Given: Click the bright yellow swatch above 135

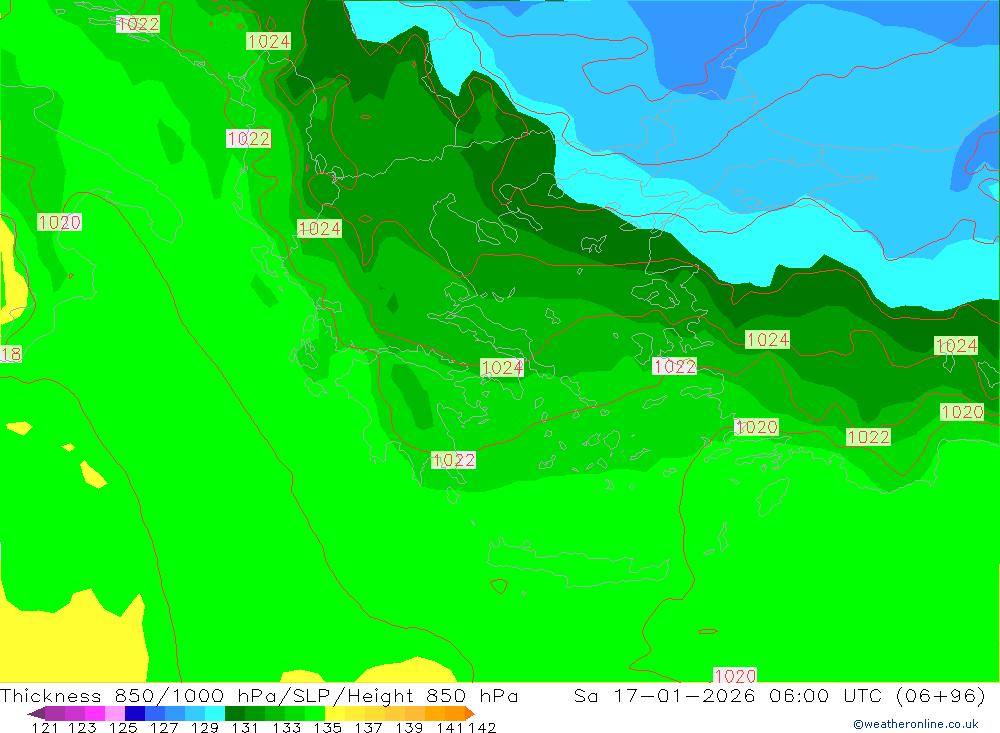Looking at the screenshot, I should pyautogui.click(x=335, y=713).
